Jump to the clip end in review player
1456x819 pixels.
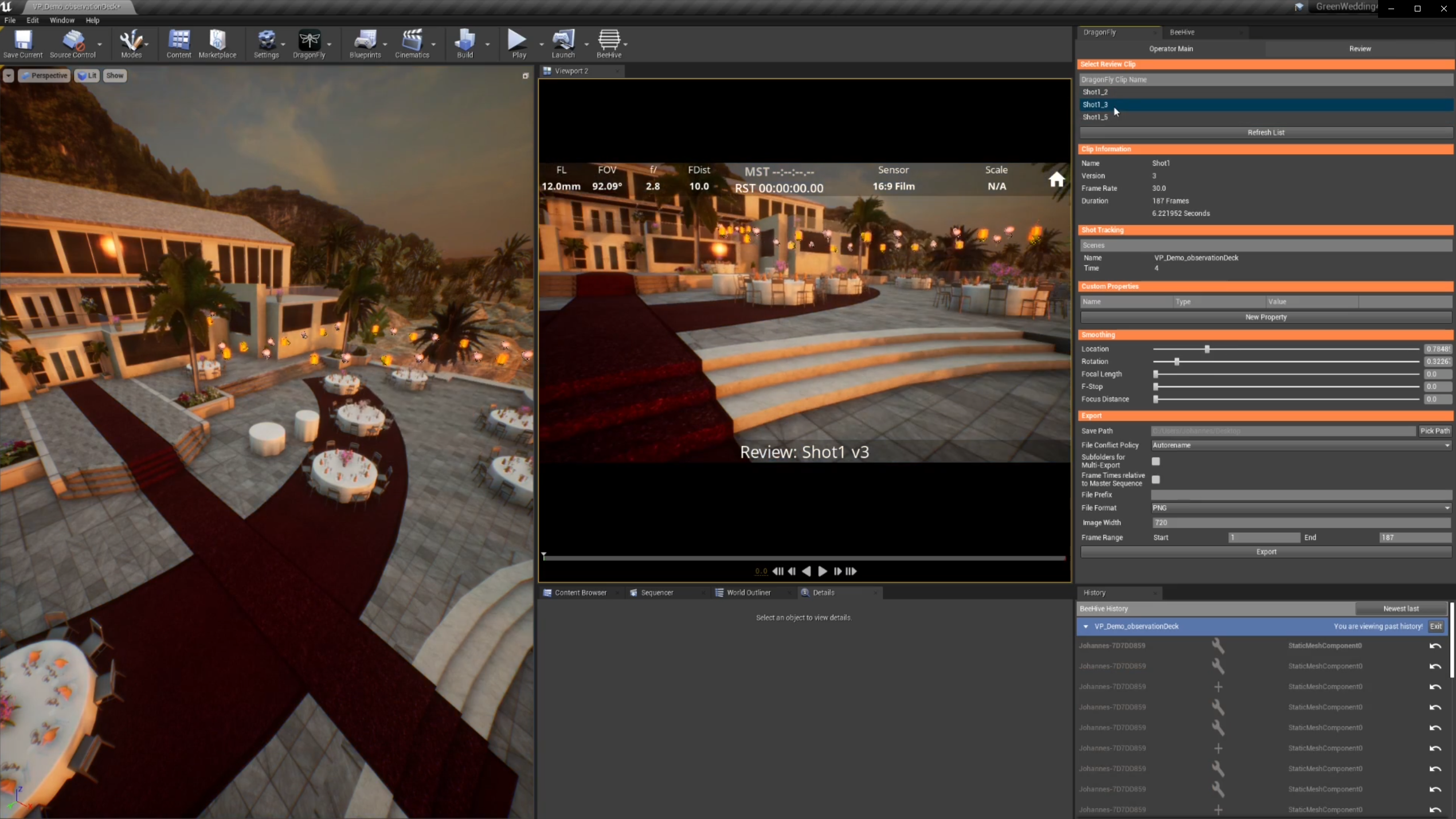[851, 571]
